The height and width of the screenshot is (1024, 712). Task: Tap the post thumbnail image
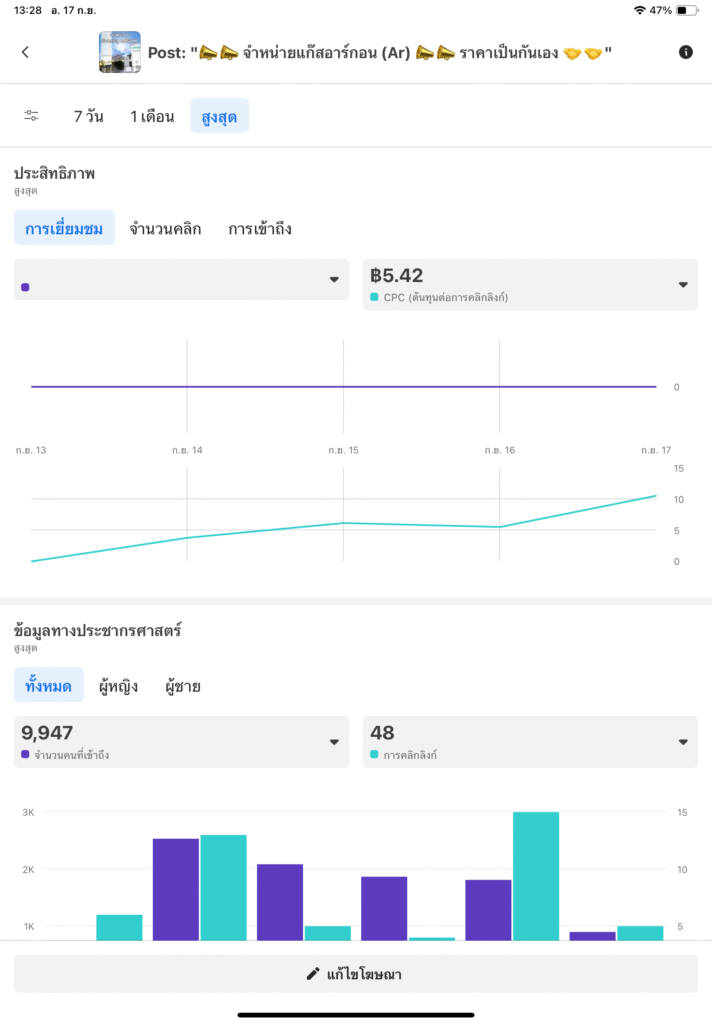coord(119,52)
